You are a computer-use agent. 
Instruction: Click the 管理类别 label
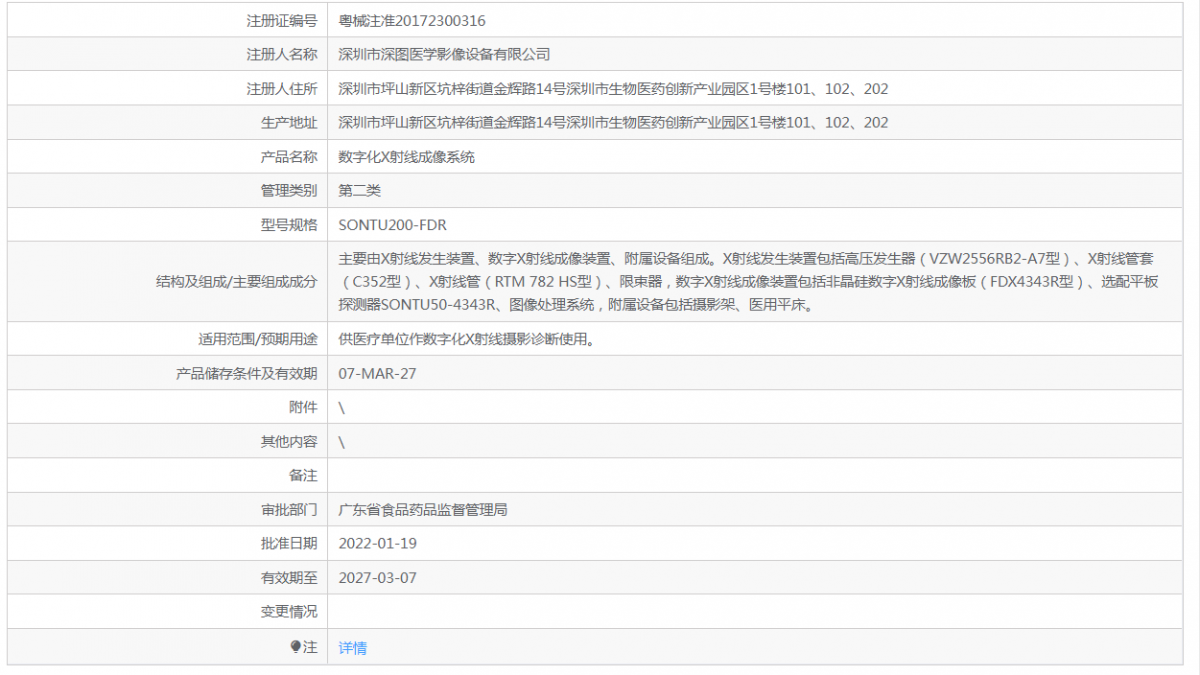coord(289,191)
